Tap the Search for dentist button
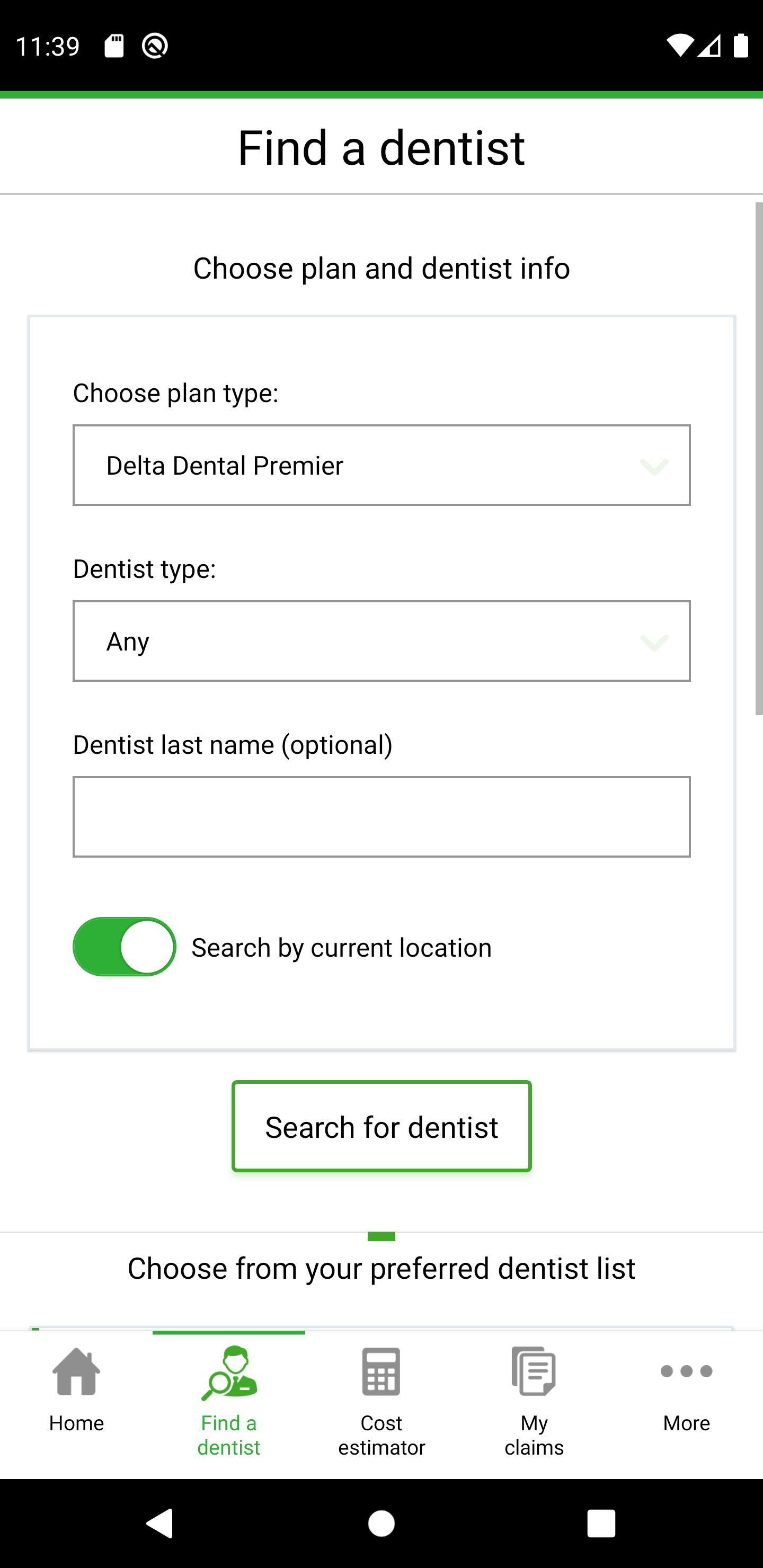 pyautogui.click(x=381, y=1126)
